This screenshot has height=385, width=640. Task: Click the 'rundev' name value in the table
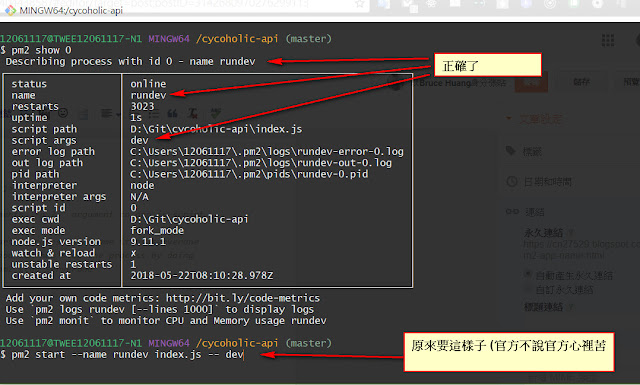[148, 95]
